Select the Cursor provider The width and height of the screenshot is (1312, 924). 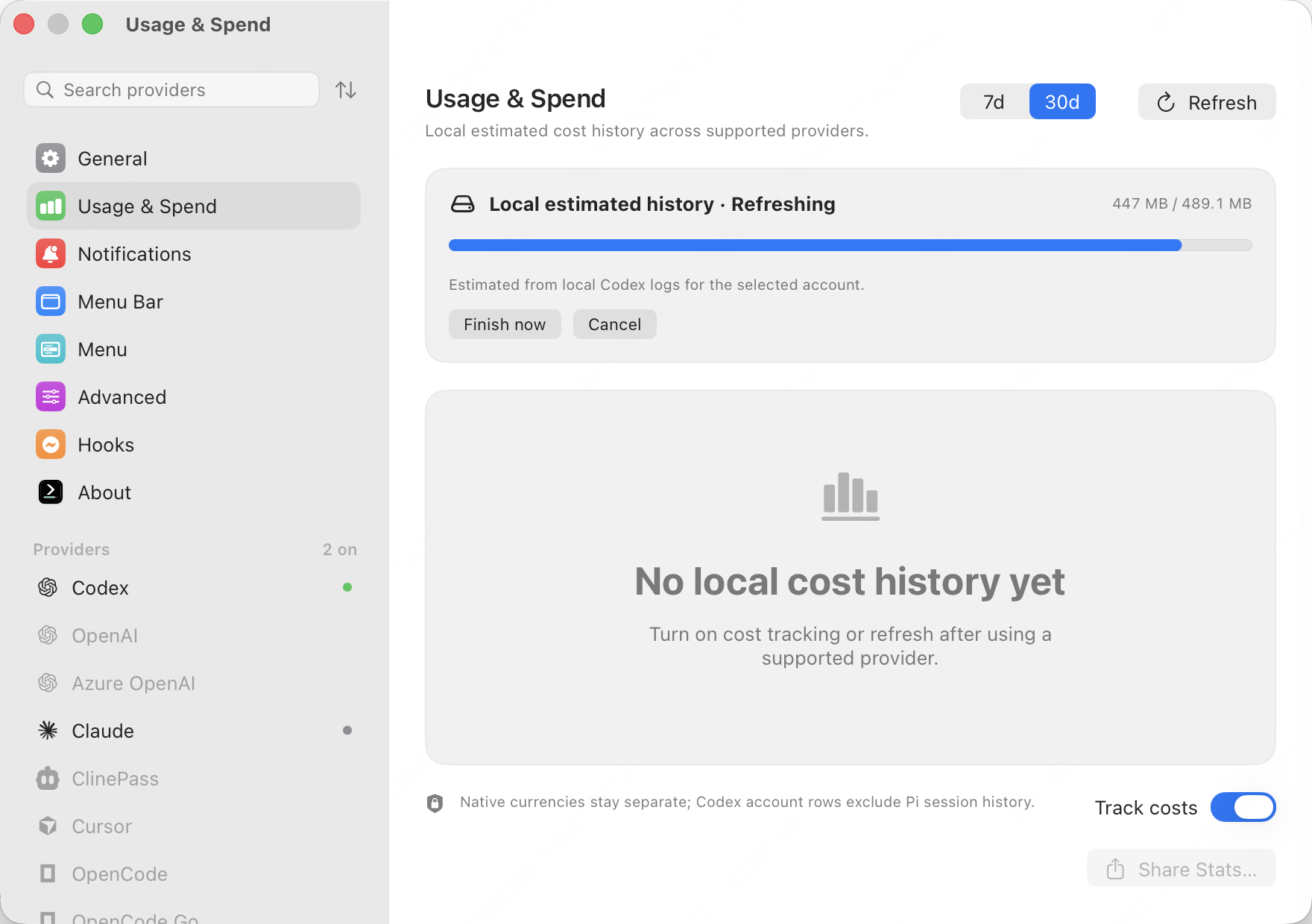point(194,826)
